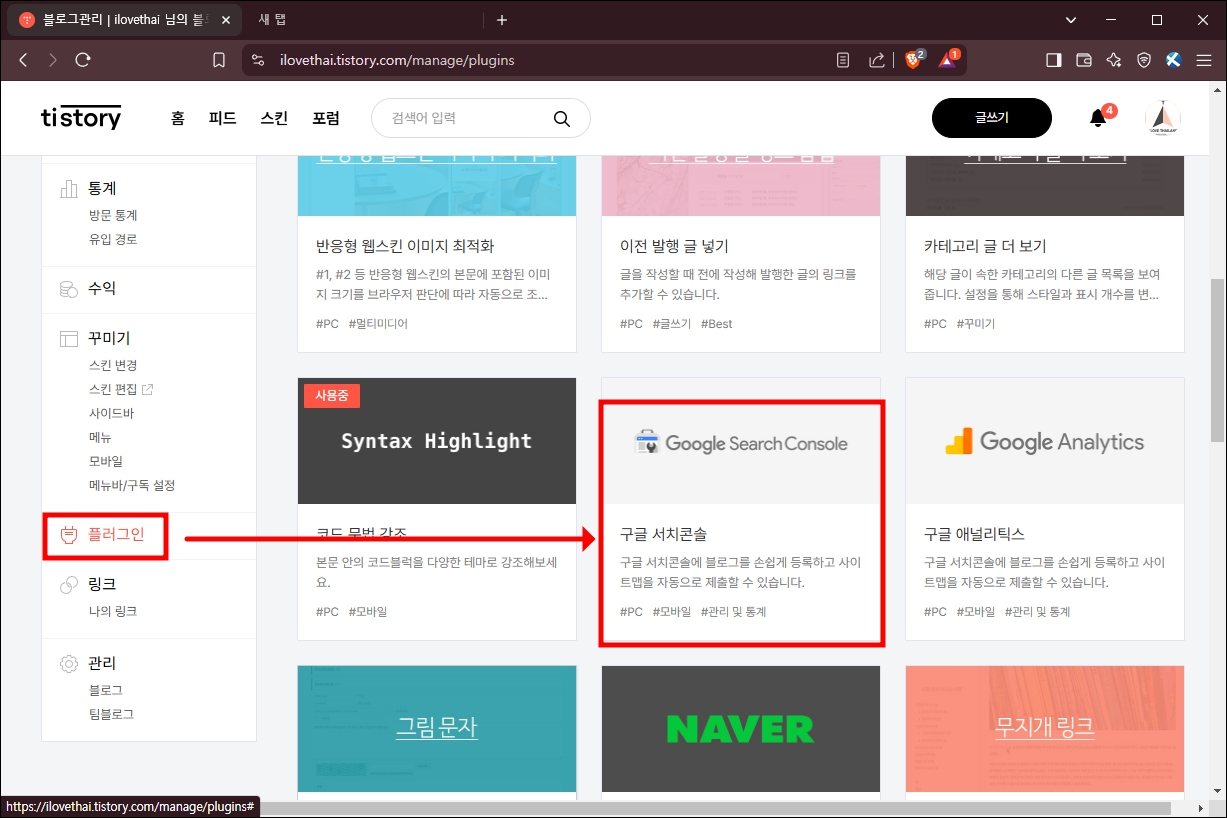Click the share icon in the address bar
The image size is (1227, 818).
tap(877, 60)
